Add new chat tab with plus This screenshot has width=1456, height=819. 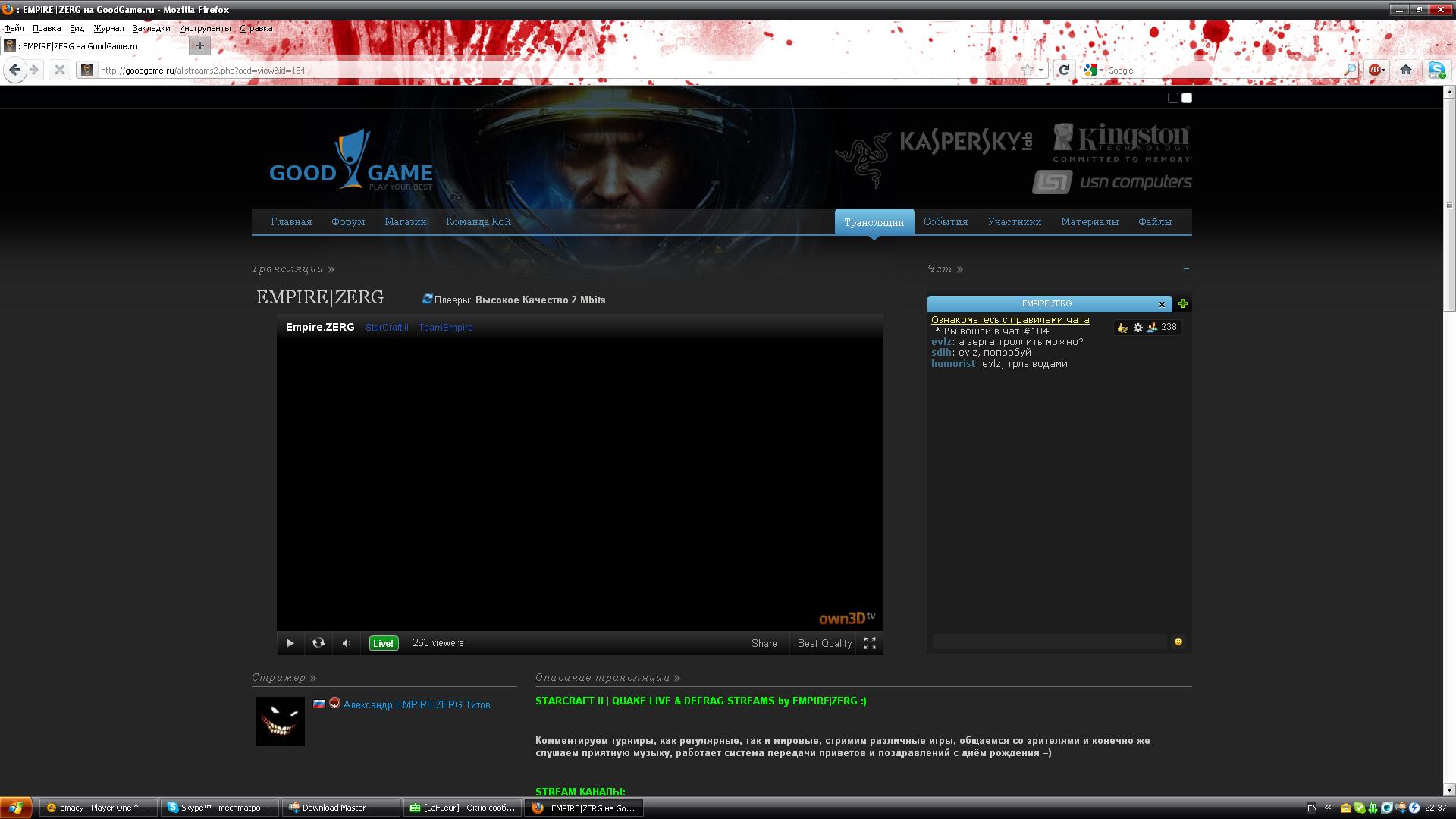[1183, 304]
